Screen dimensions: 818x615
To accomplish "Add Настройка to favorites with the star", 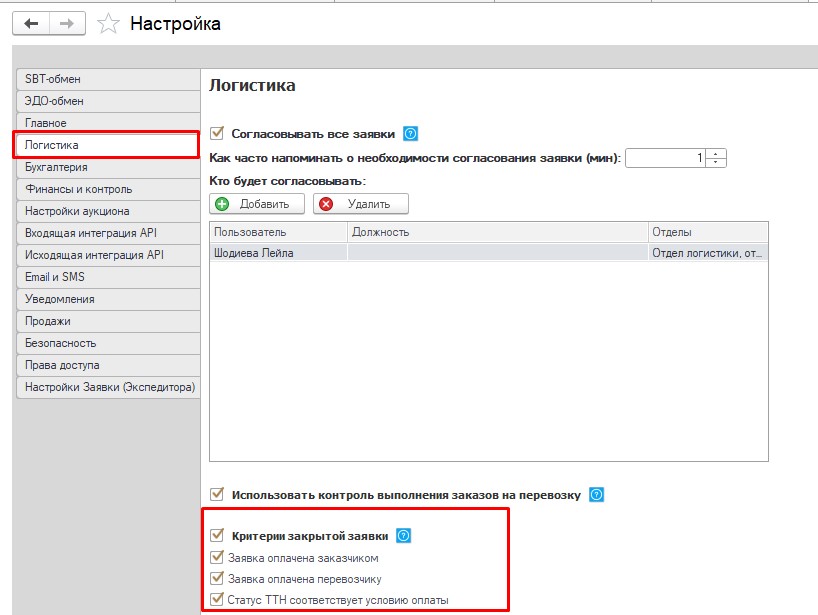I will (108, 23).
